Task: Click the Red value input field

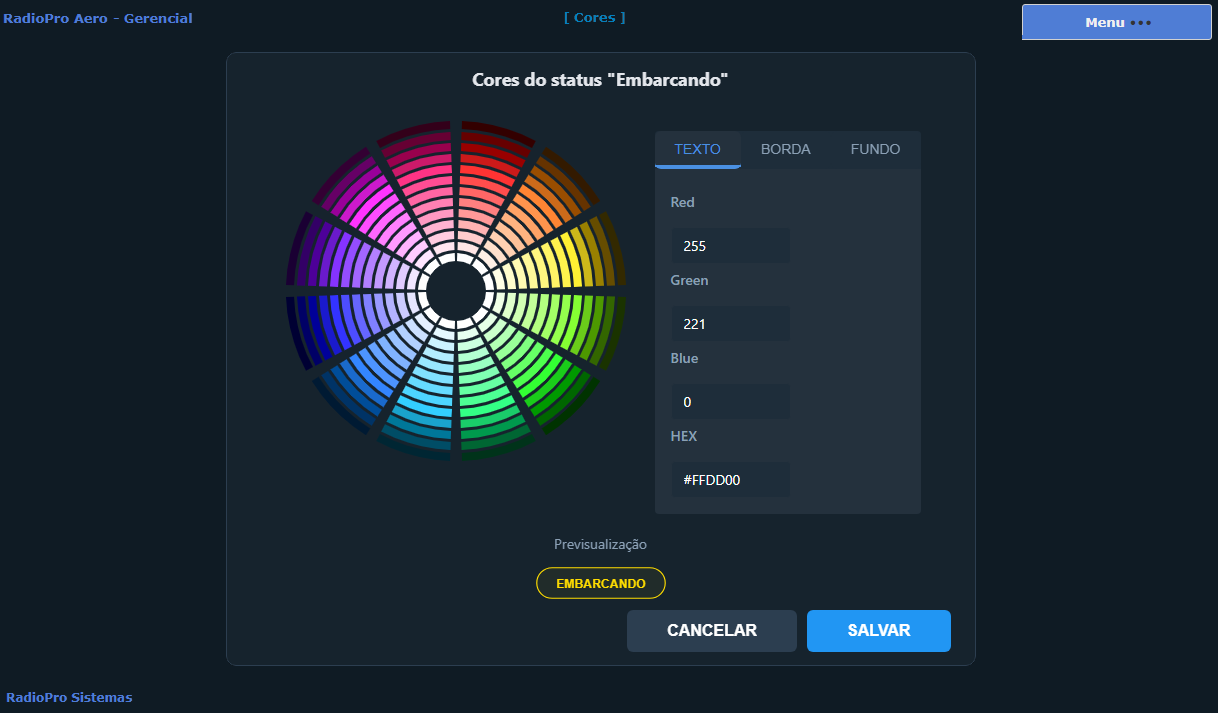Action: click(730, 245)
